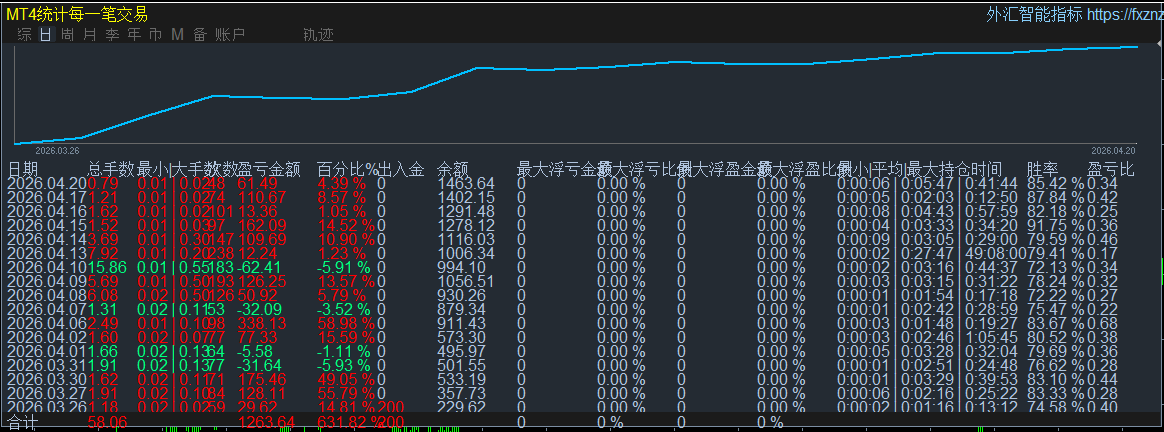Click win rate 91.75 %

[x=1056, y=226]
